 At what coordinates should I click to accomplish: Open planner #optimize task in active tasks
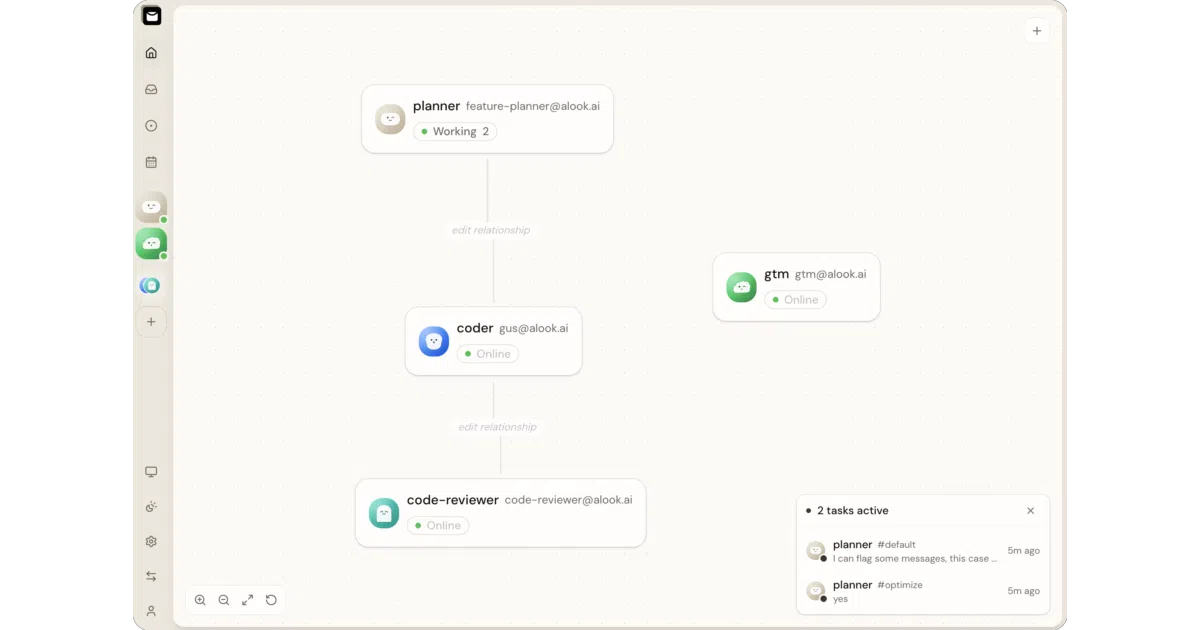coord(923,591)
